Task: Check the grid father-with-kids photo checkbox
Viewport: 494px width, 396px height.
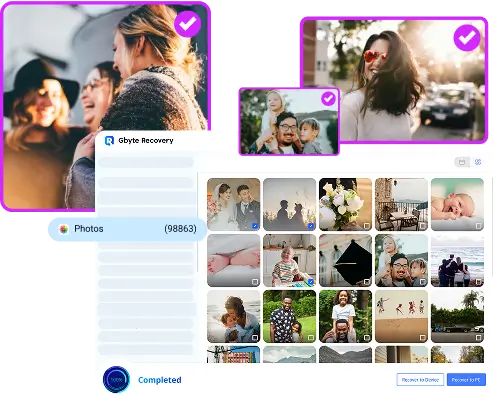Action: (423, 282)
